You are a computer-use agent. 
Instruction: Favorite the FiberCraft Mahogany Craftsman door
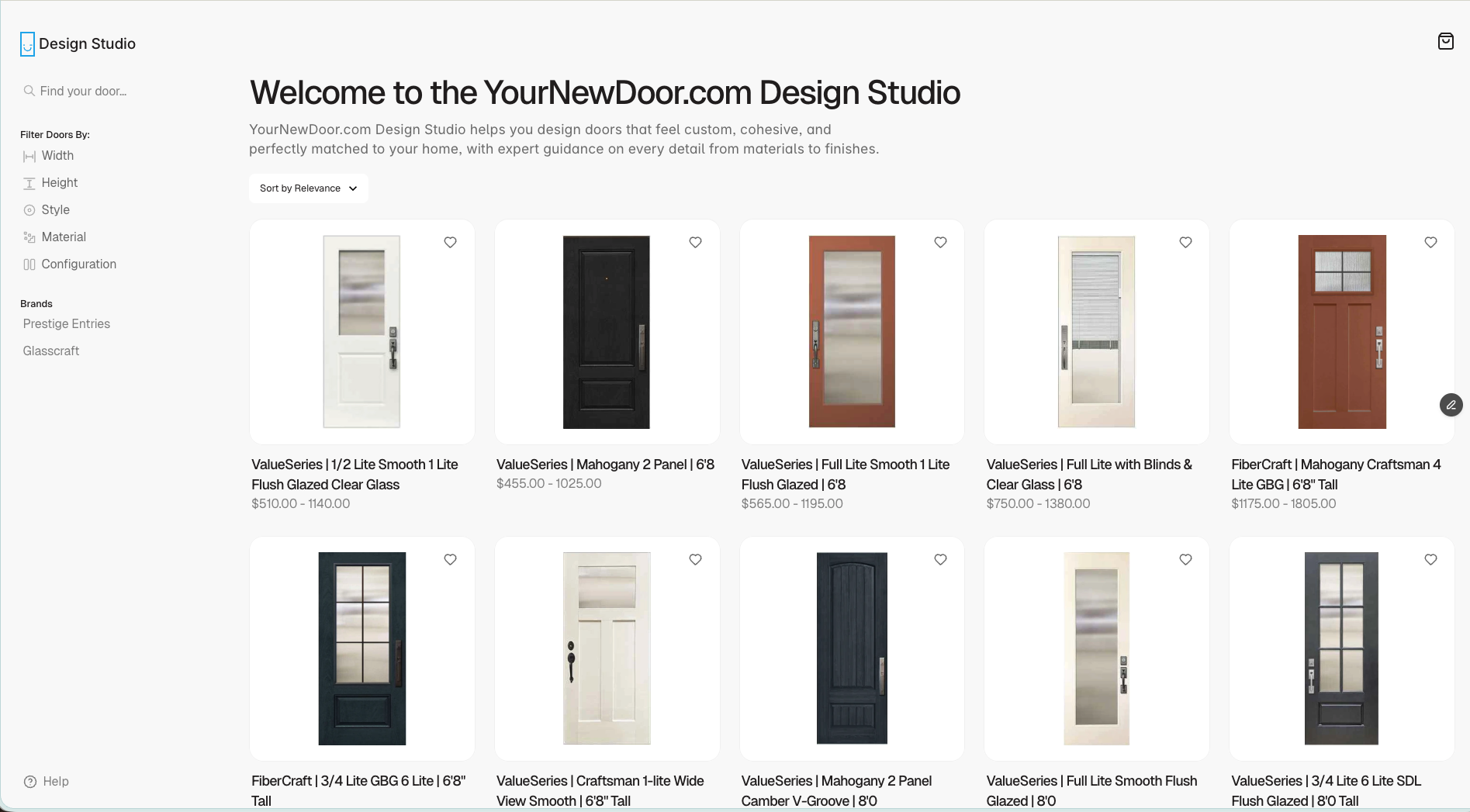pyautogui.click(x=1430, y=242)
